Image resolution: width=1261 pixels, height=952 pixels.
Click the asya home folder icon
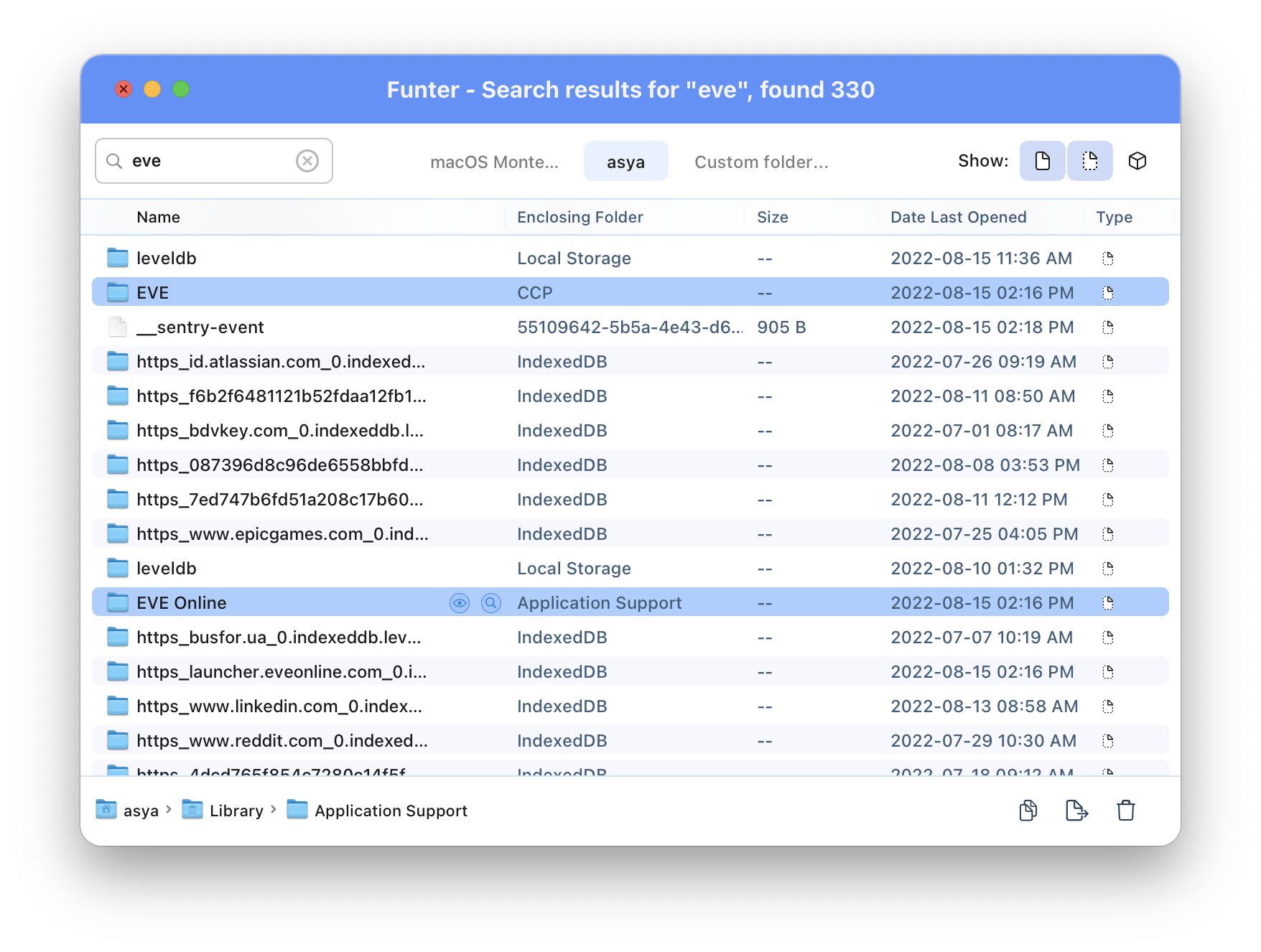[x=106, y=810]
